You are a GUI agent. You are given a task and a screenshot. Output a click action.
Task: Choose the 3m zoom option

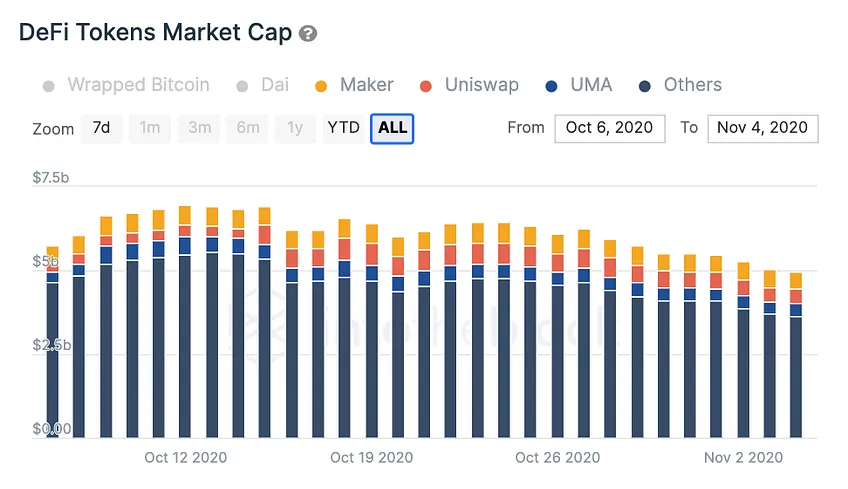(200, 128)
